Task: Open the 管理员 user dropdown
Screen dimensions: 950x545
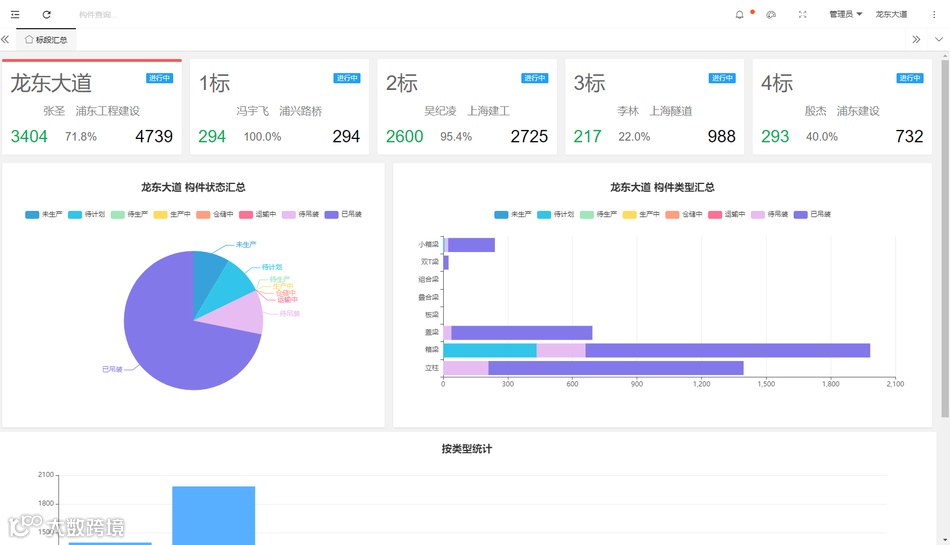Action: (845, 15)
